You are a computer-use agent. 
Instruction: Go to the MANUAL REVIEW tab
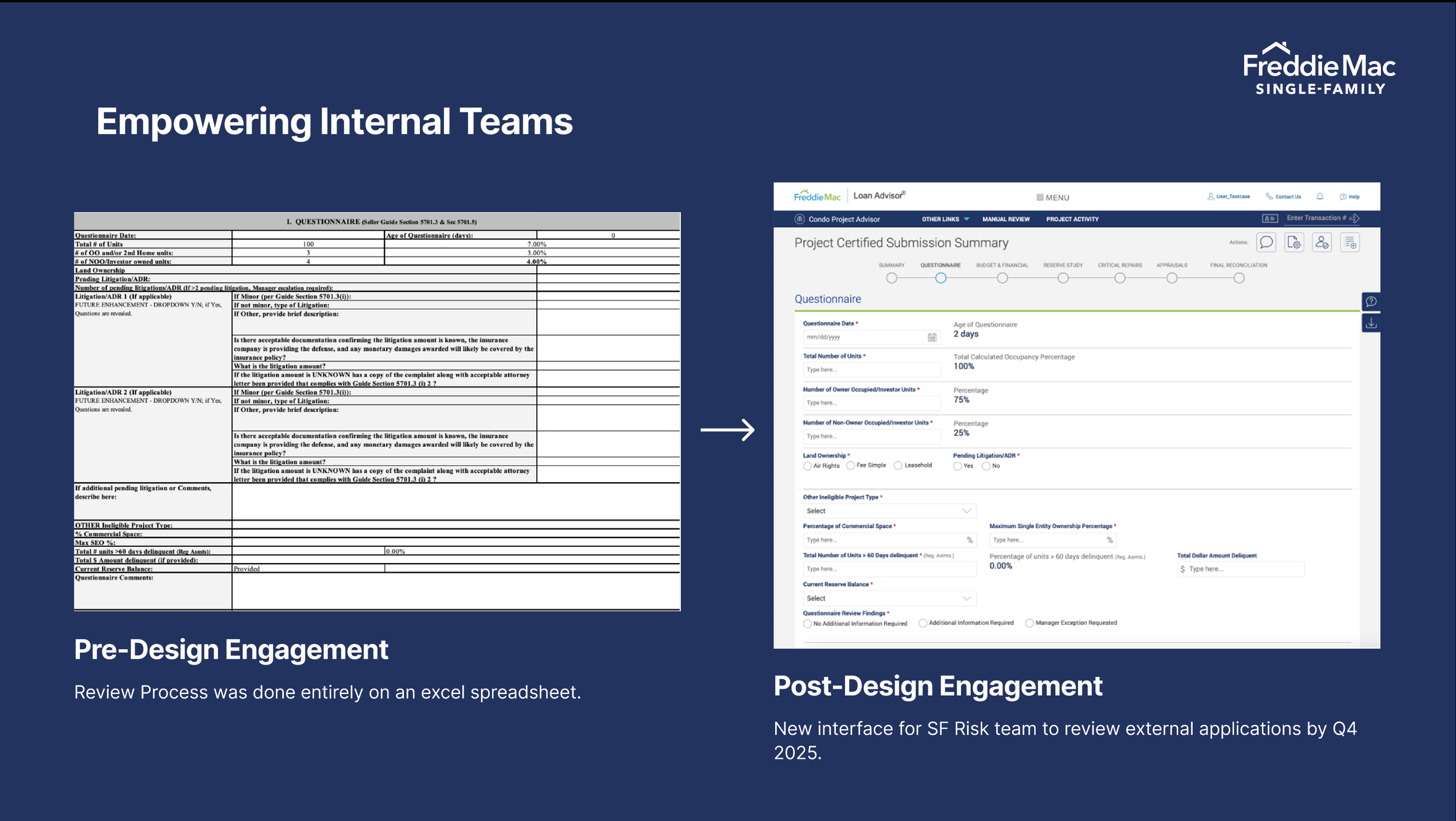click(1006, 220)
